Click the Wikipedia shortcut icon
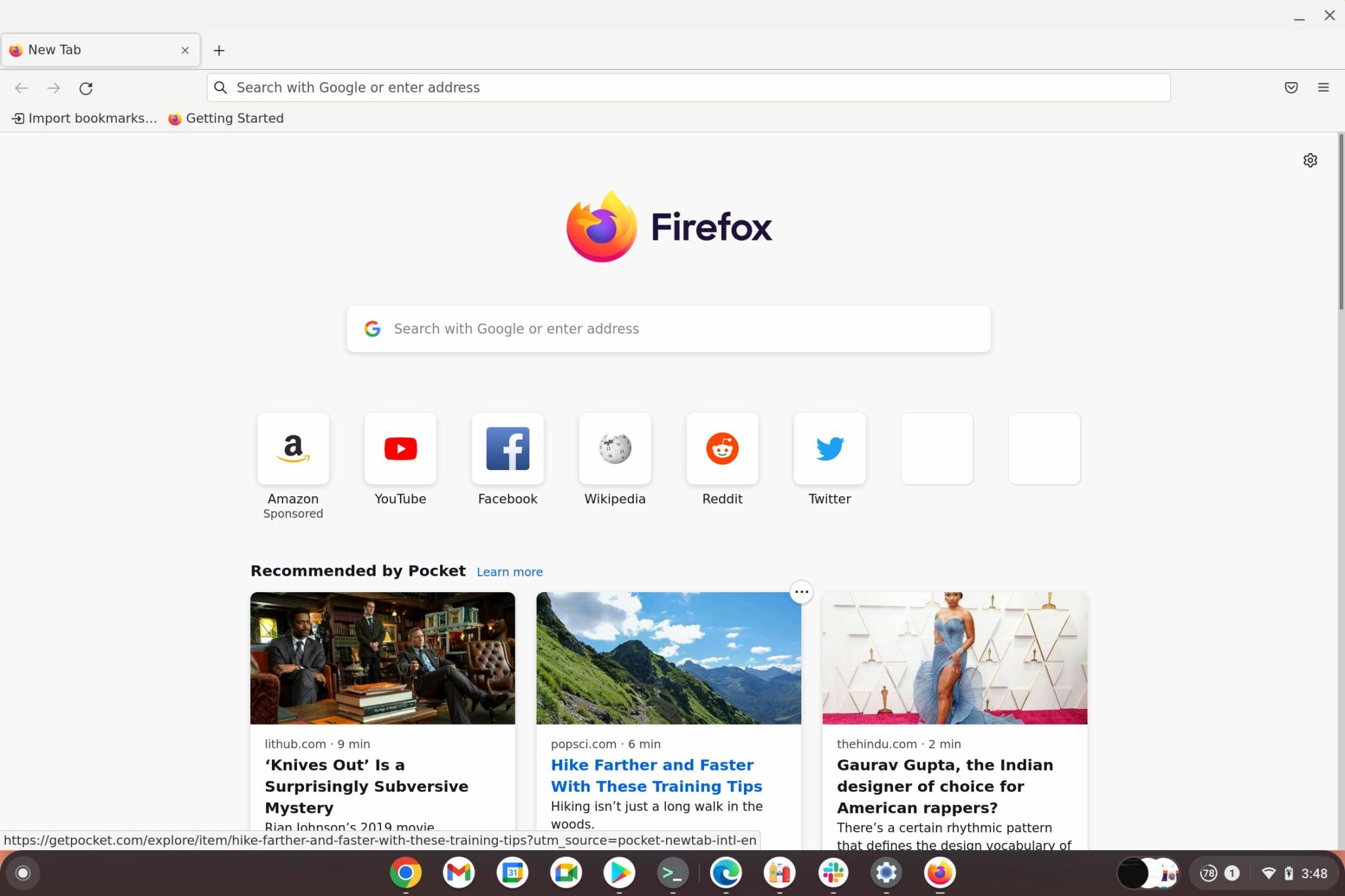Viewport: 1345px width, 896px height. click(615, 448)
